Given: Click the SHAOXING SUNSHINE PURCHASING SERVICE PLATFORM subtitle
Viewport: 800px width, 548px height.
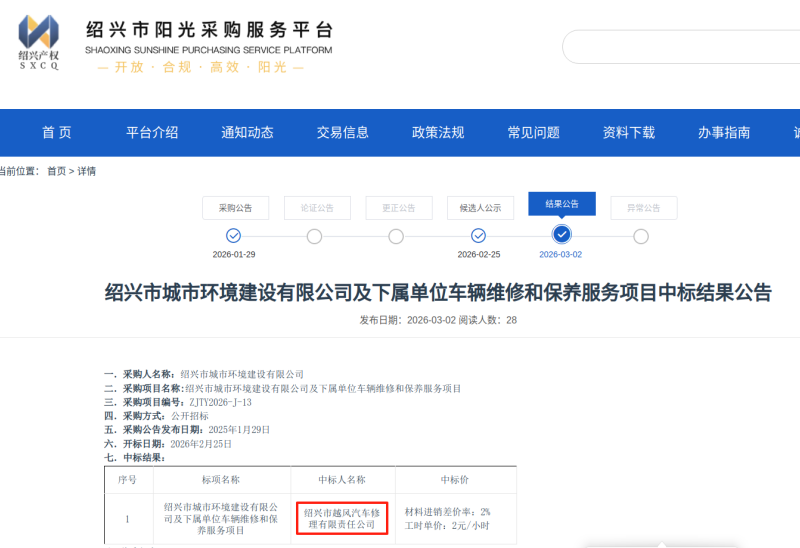Looking at the screenshot, I should 209,50.
